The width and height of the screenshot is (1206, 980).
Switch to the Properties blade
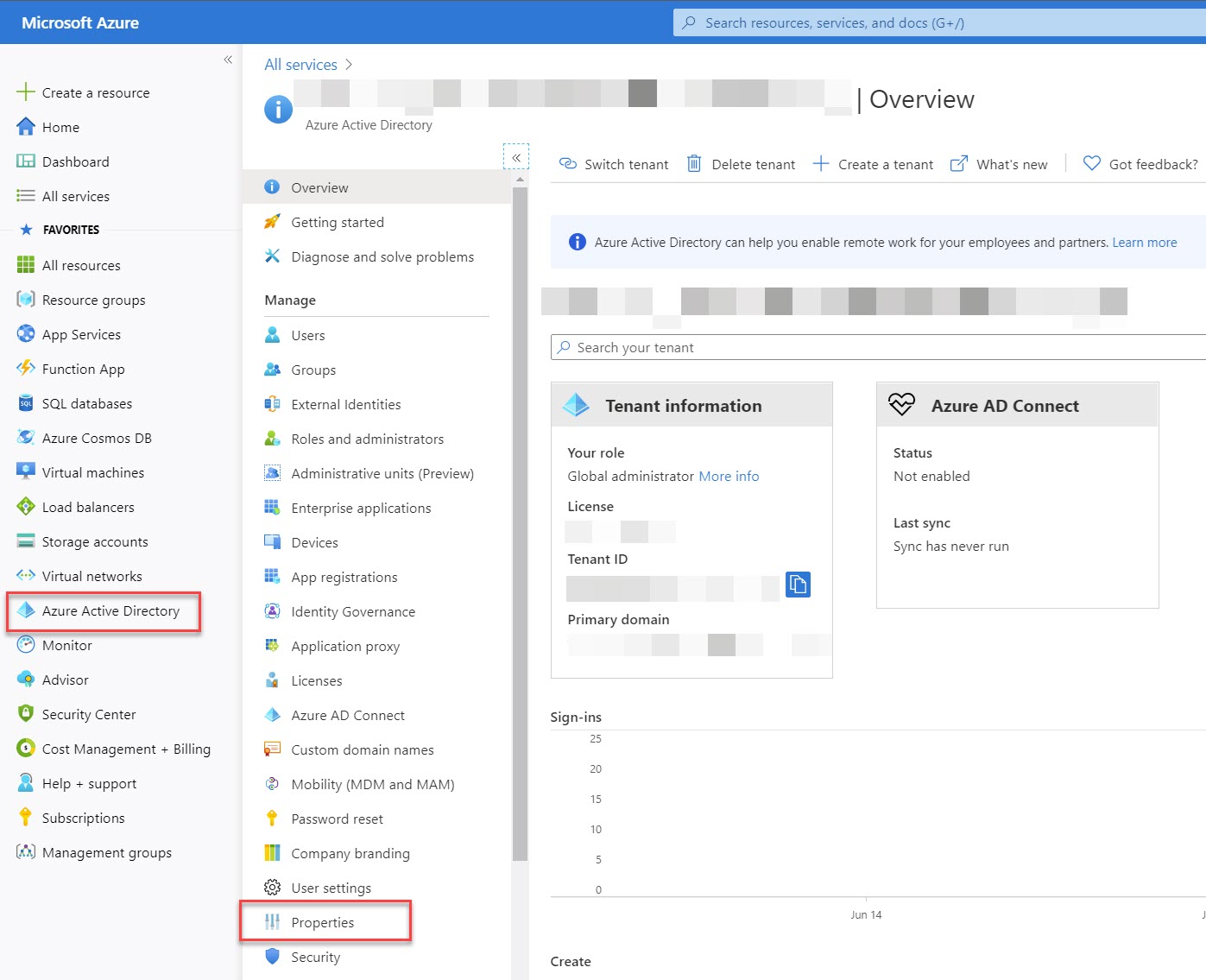coord(323,922)
